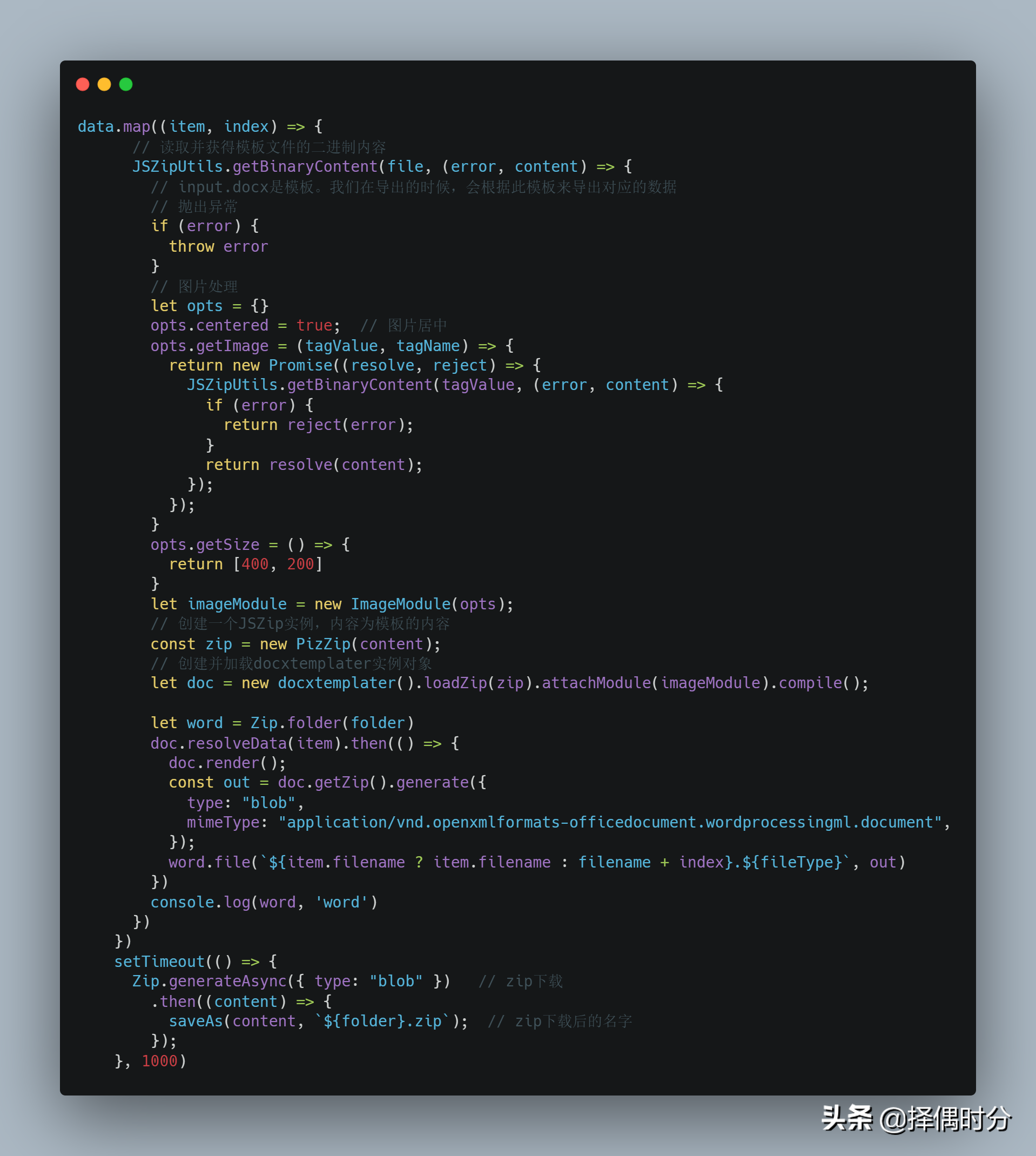Screen dimensions: 1036x1156
Task: Click the 'throw error' statement
Action: click(218, 246)
